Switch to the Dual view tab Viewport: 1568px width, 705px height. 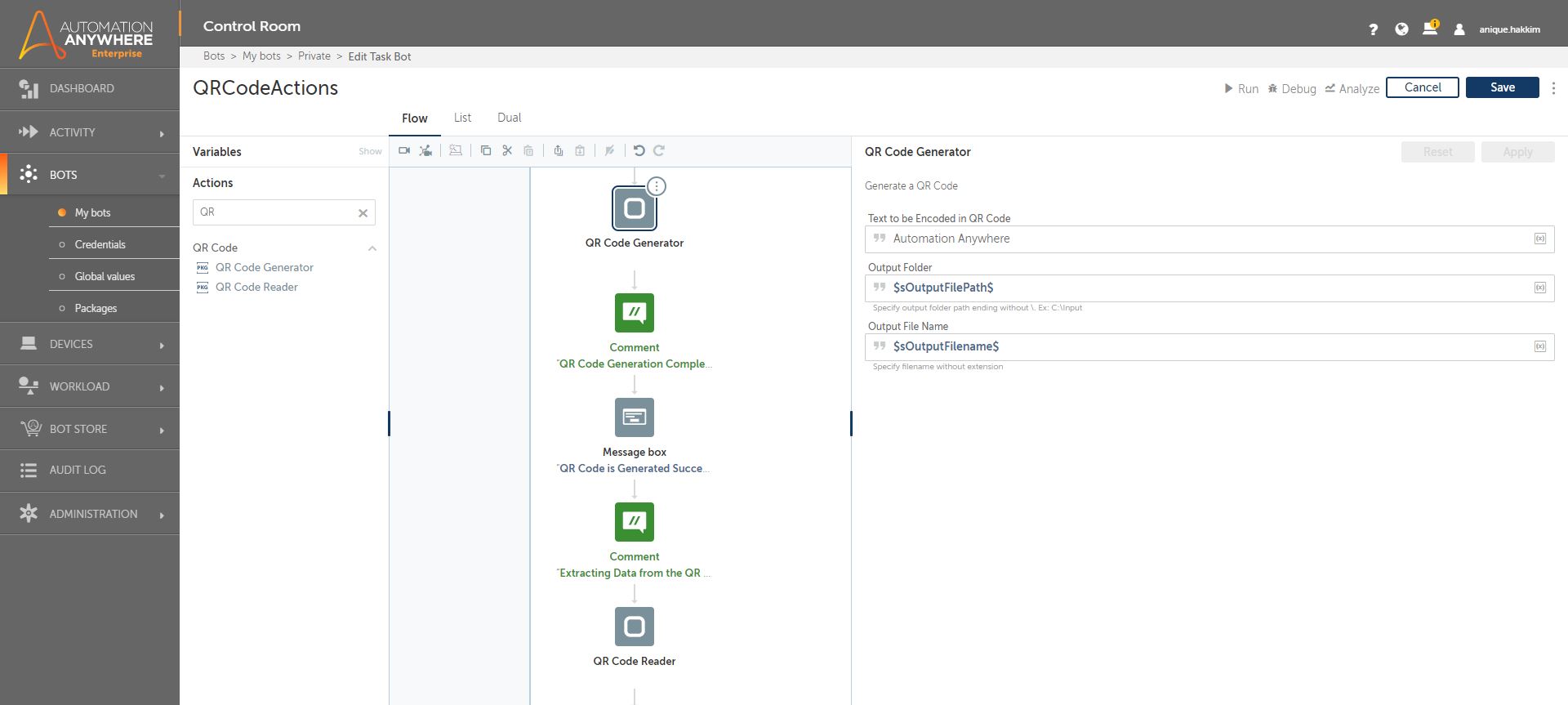click(x=509, y=118)
